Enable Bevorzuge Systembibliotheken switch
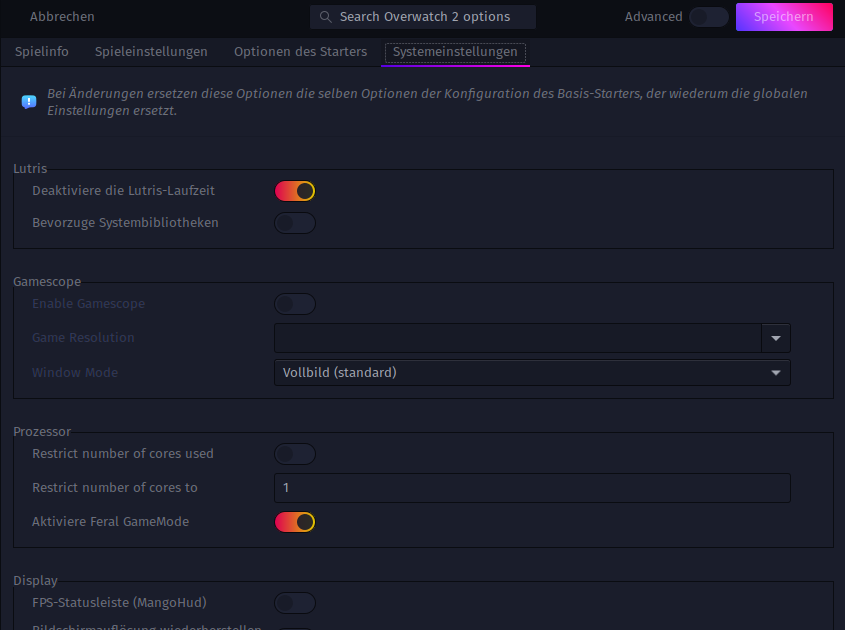The height and width of the screenshot is (630, 845). tap(295, 223)
